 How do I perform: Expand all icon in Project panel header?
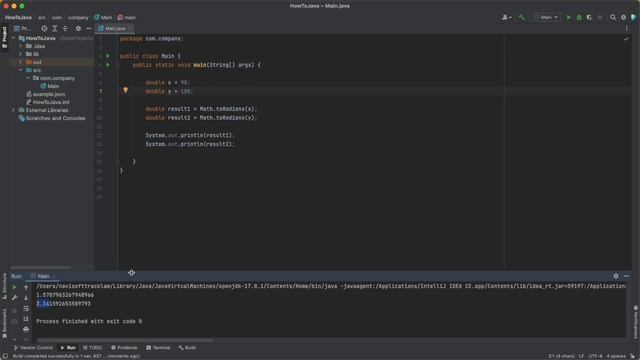click(x=55, y=29)
